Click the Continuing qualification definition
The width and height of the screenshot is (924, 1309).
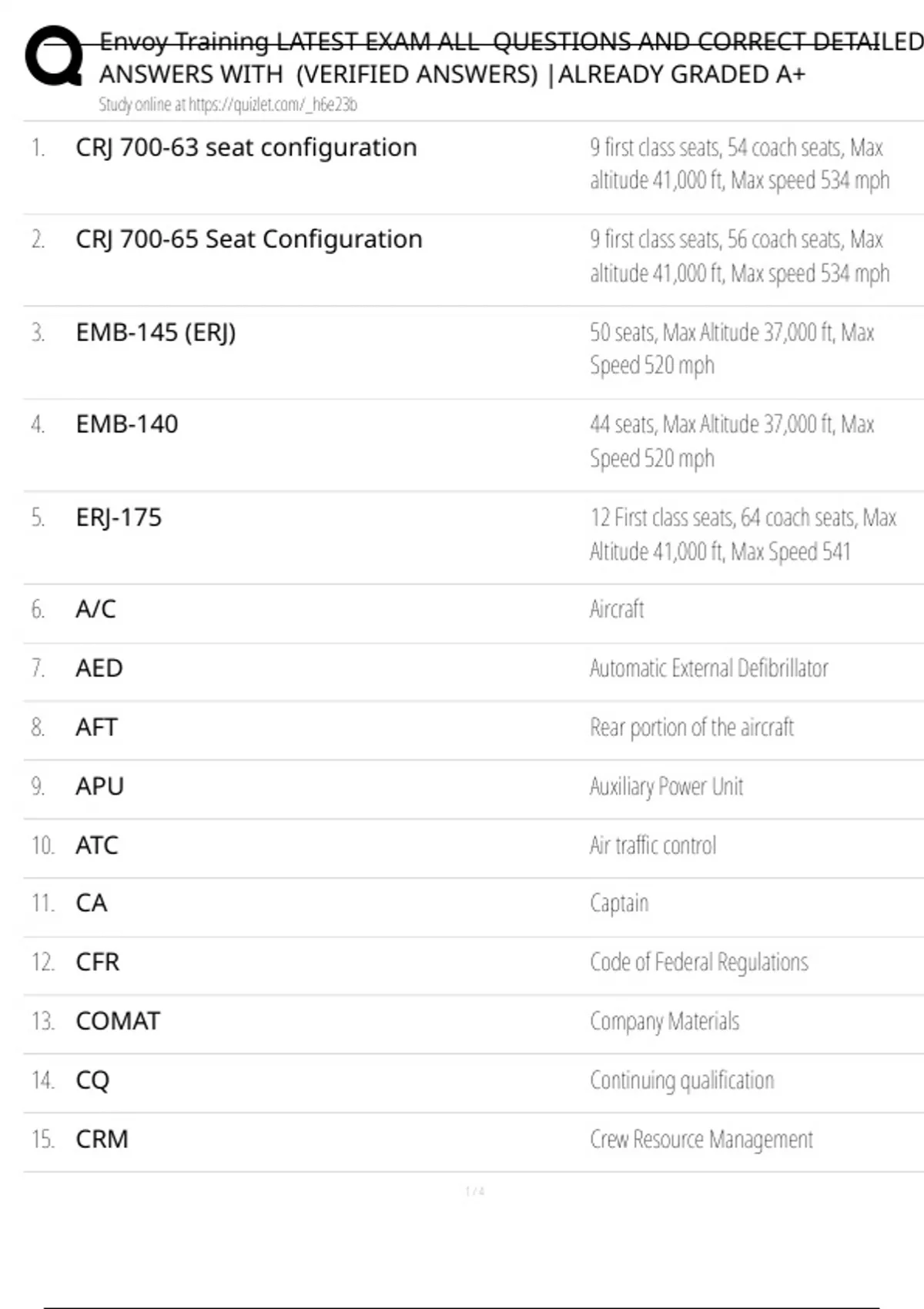pyautogui.click(x=681, y=1080)
